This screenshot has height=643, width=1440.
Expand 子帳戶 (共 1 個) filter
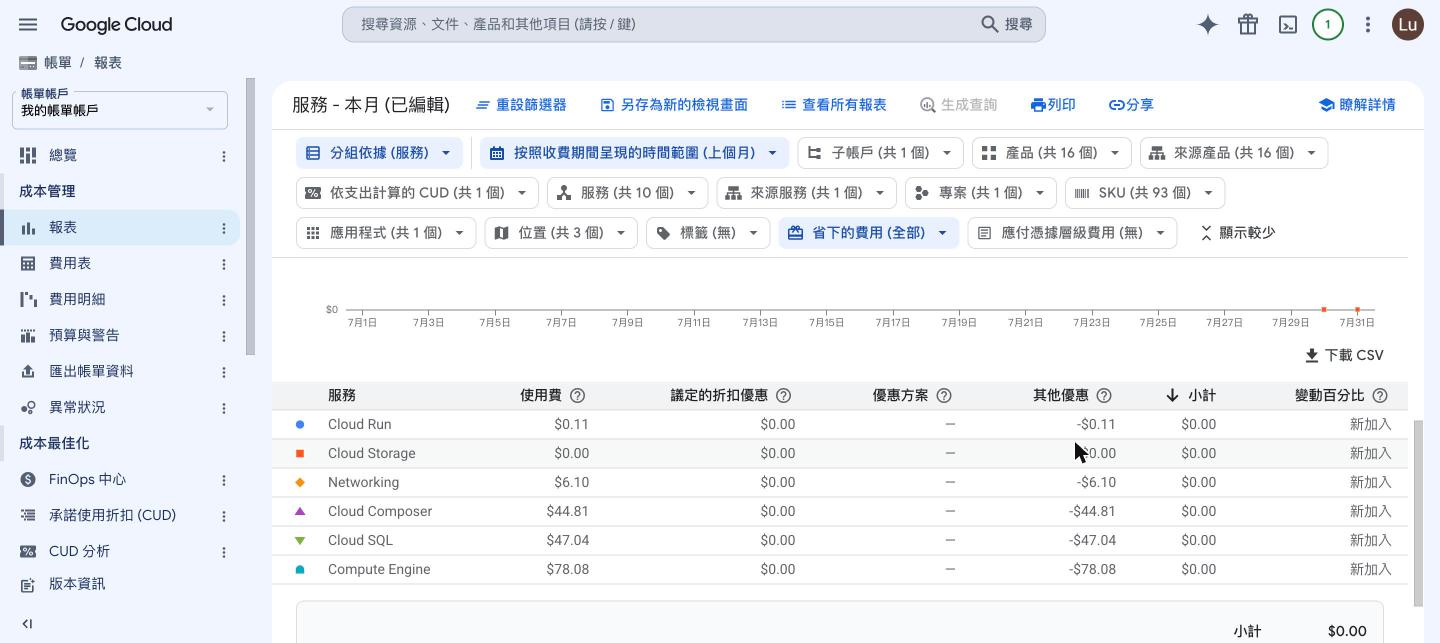pyautogui.click(x=880, y=153)
